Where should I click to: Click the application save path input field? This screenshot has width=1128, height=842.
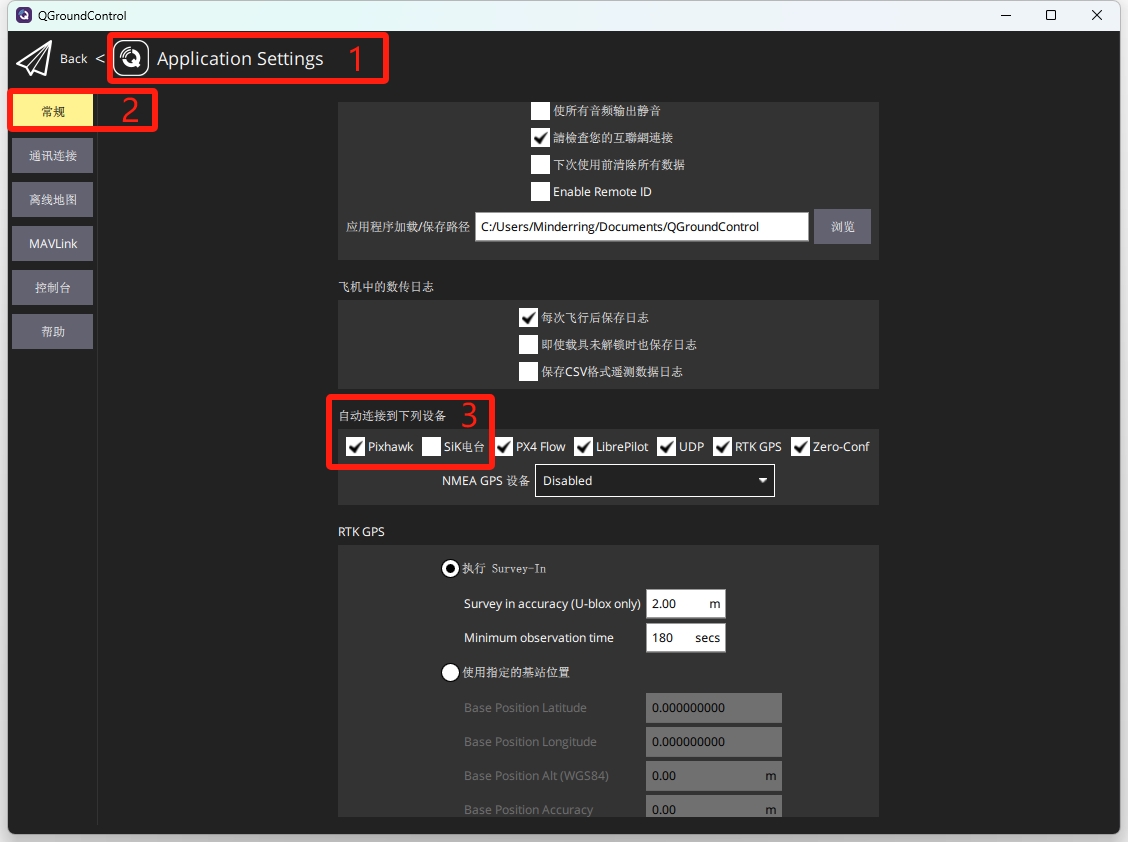pos(642,227)
